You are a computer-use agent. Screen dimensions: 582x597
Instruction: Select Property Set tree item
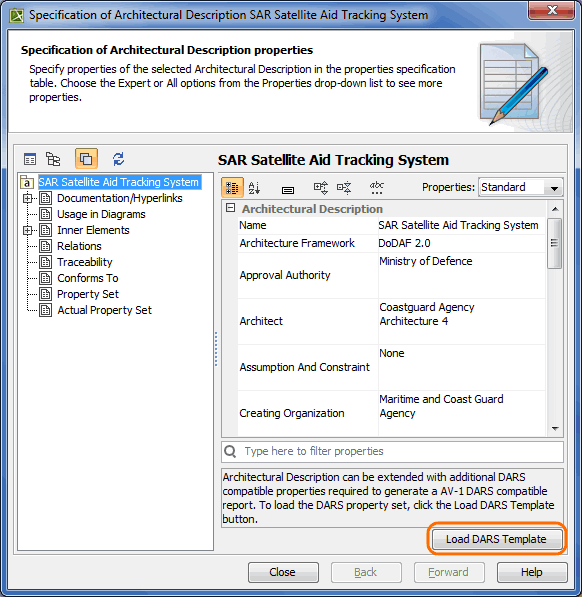tap(88, 294)
